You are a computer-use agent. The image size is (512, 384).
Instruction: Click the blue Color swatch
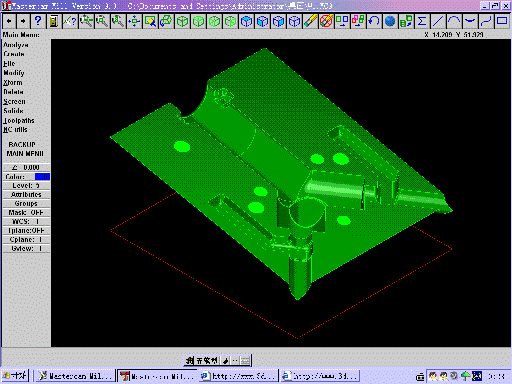point(42,177)
